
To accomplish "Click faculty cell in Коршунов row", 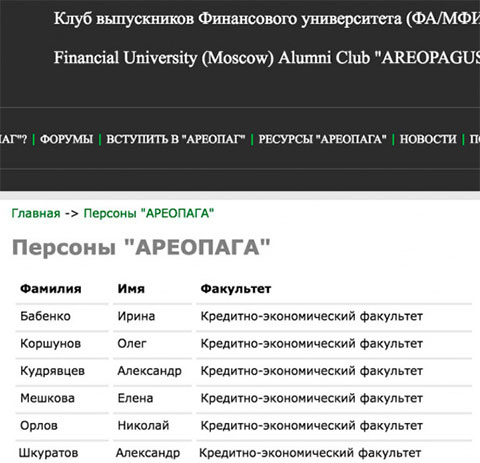I will pos(312,343).
